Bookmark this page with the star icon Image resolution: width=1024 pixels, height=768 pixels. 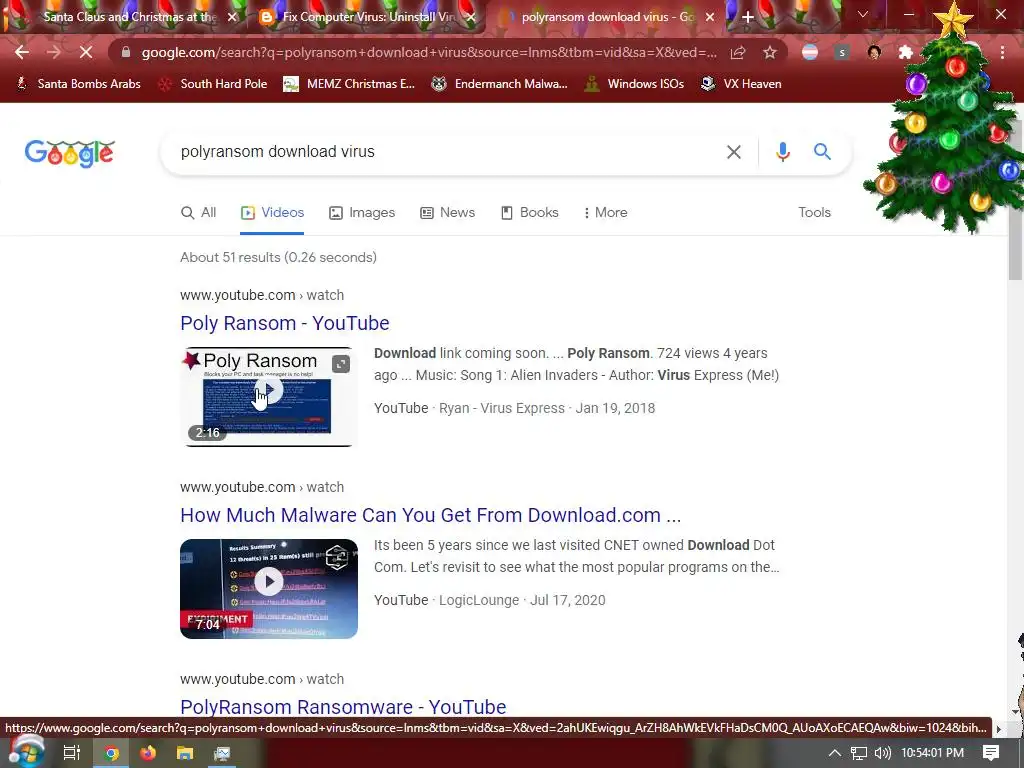pyautogui.click(x=770, y=52)
